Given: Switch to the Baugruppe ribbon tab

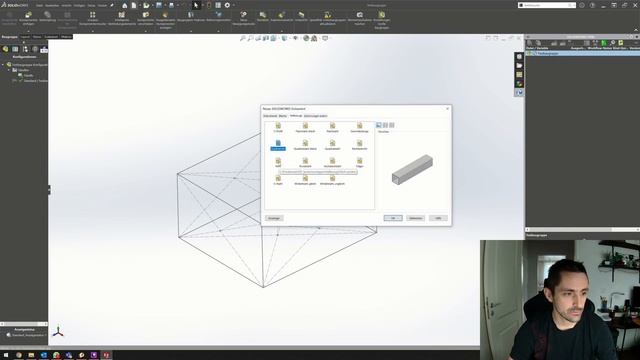Looking at the screenshot, I should [x=9, y=37].
